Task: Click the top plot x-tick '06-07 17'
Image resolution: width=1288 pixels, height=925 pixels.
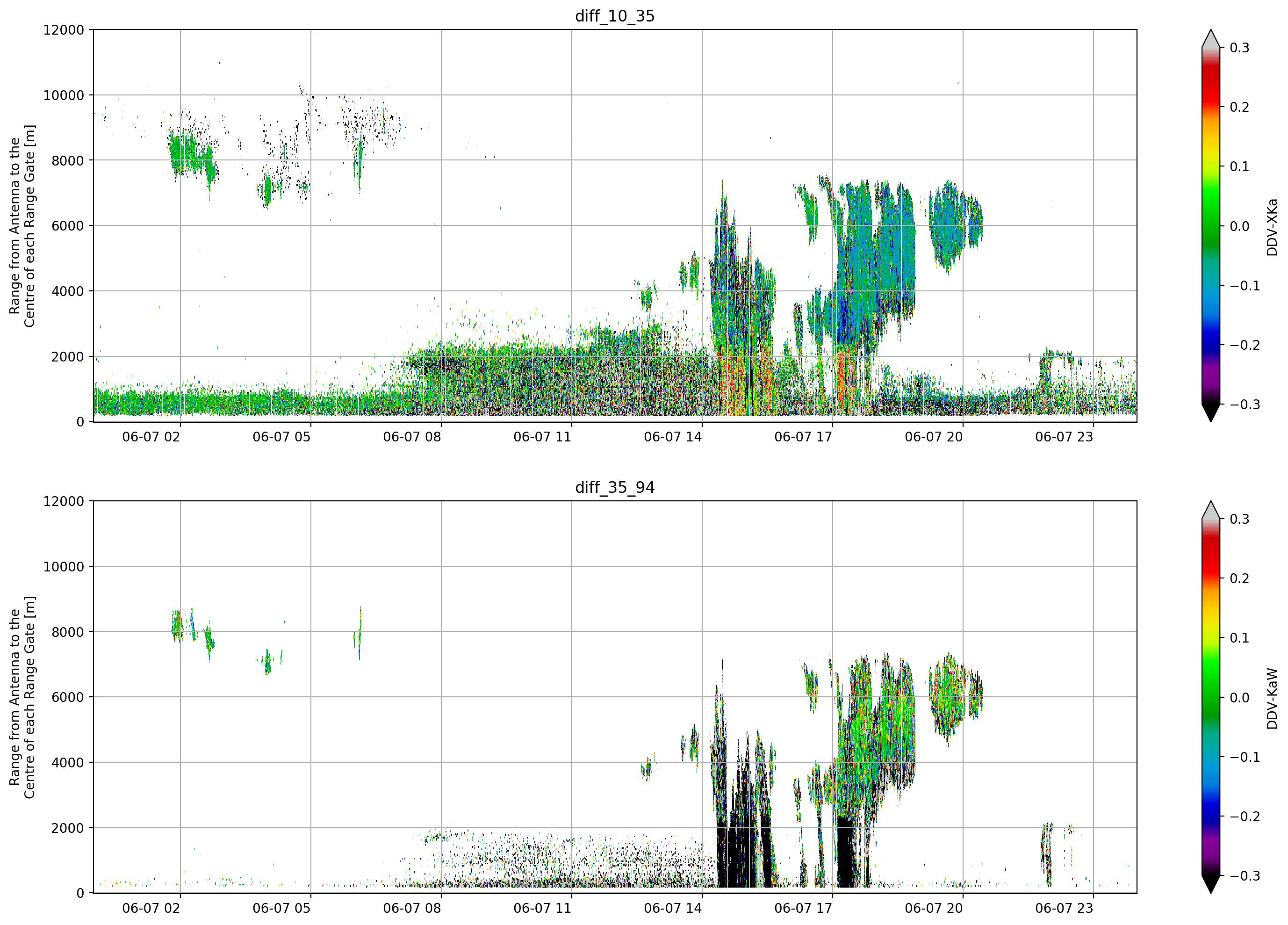Action: (x=803, y=437)
